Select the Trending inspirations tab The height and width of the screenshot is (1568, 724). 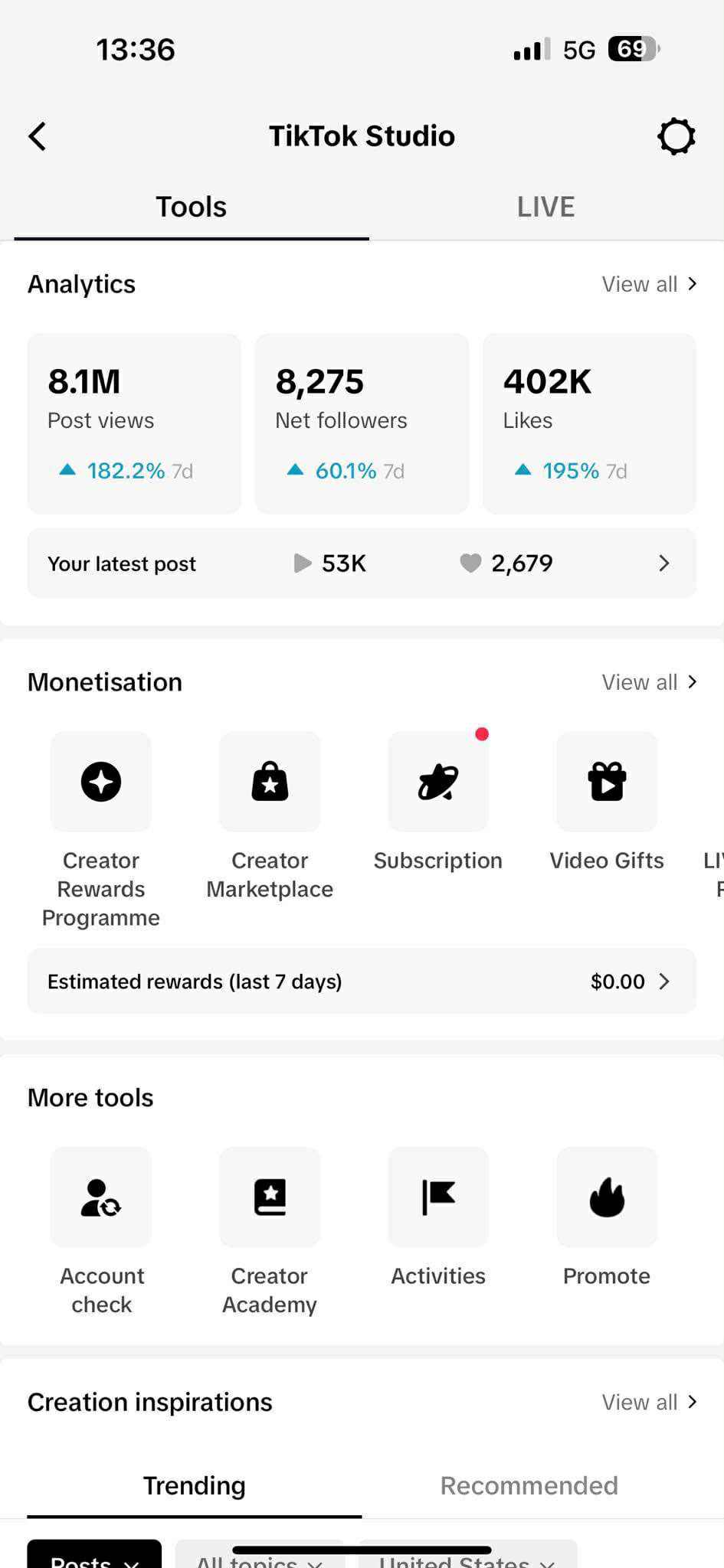click(195, 1485)
